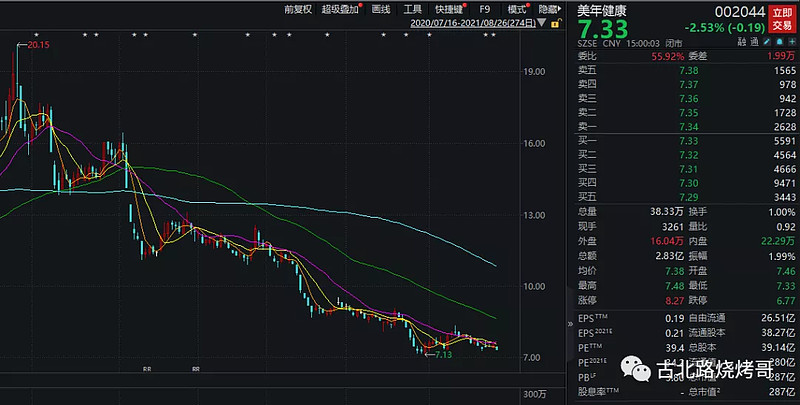Toggle the 隐藏 hide panel button

coord(550,9)
